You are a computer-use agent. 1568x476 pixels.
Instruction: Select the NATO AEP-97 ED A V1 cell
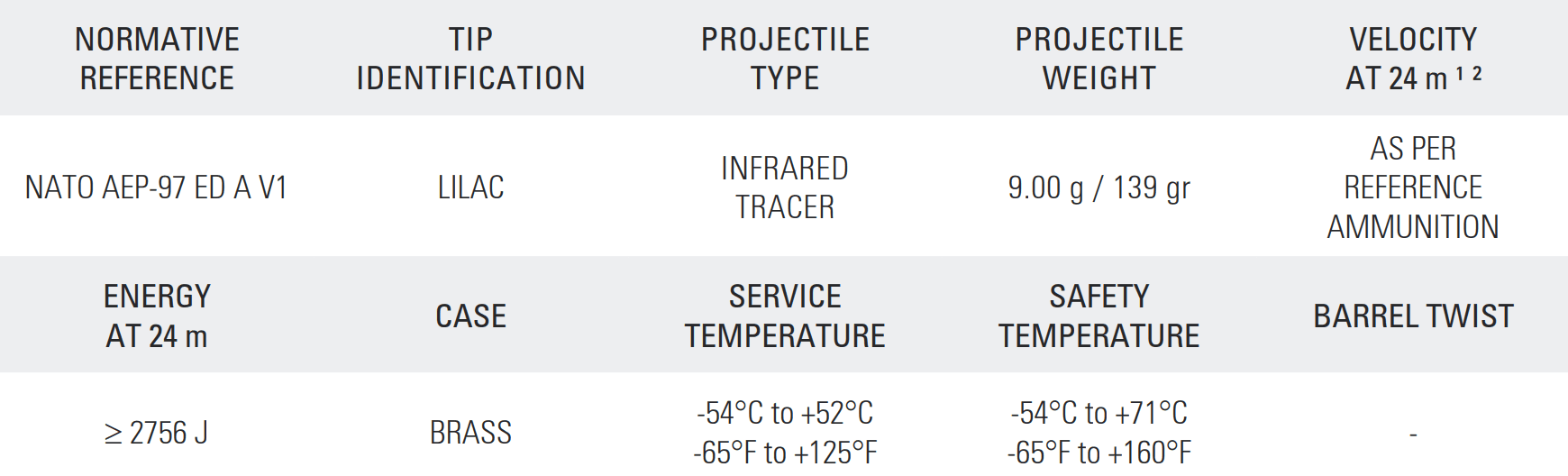156,188
